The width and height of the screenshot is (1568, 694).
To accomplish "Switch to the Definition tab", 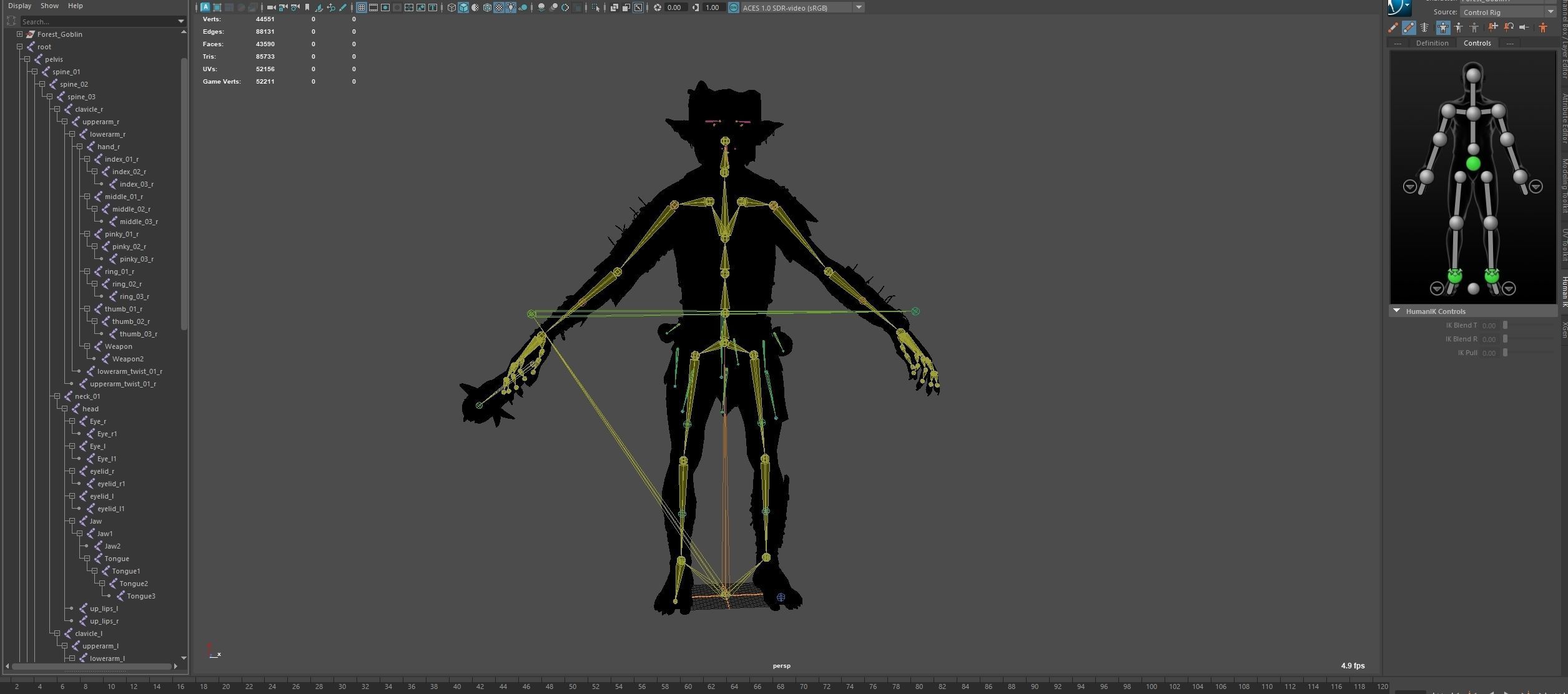I will click(1432, 43).
